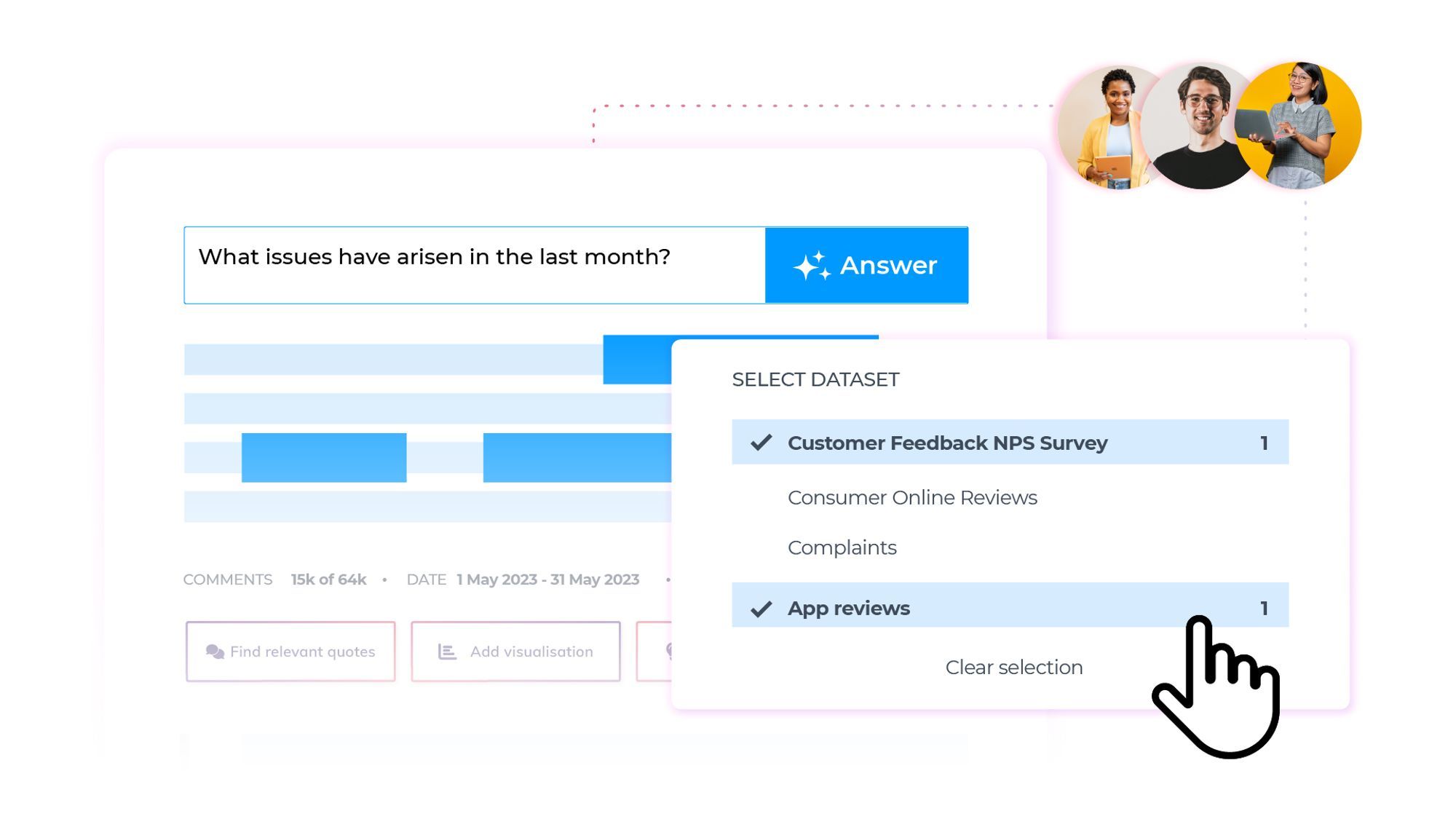Screen dimensions: 1456x819
Task: Click the chat bubbles icon on Find relevant quotes
Action: click(214, 652)
